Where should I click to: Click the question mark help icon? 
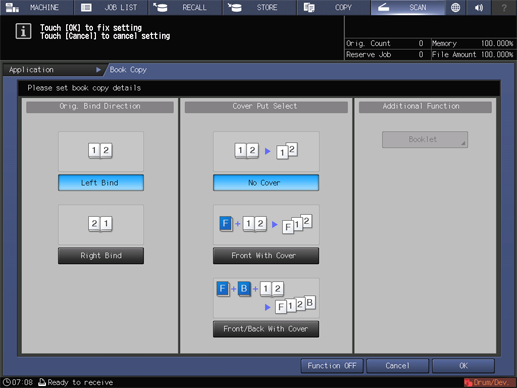(x=504, y=7)
